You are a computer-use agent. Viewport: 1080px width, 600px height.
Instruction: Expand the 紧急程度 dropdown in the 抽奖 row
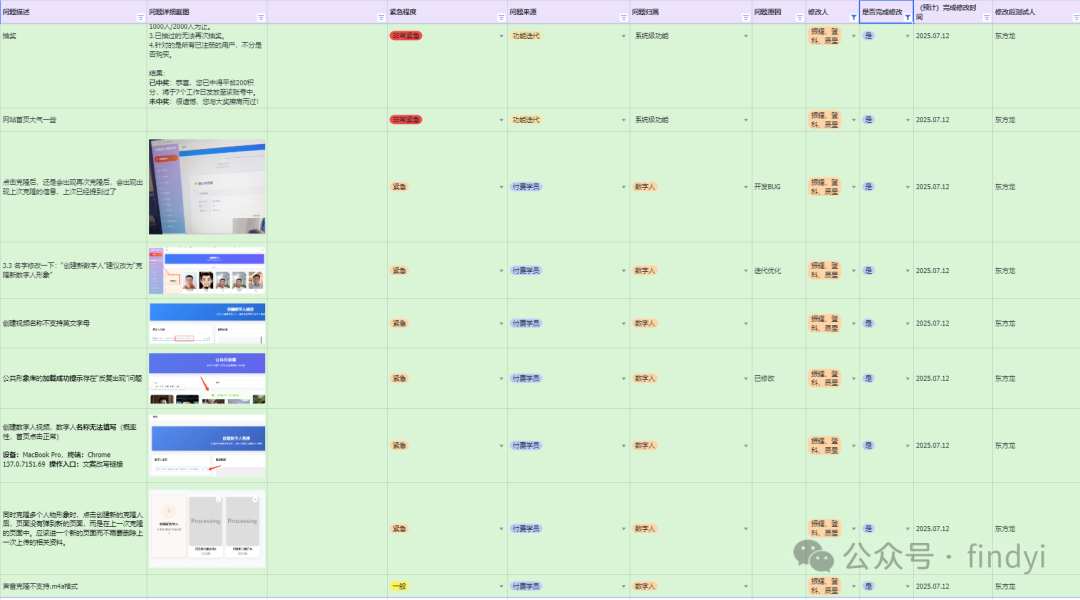coord(501,36)
